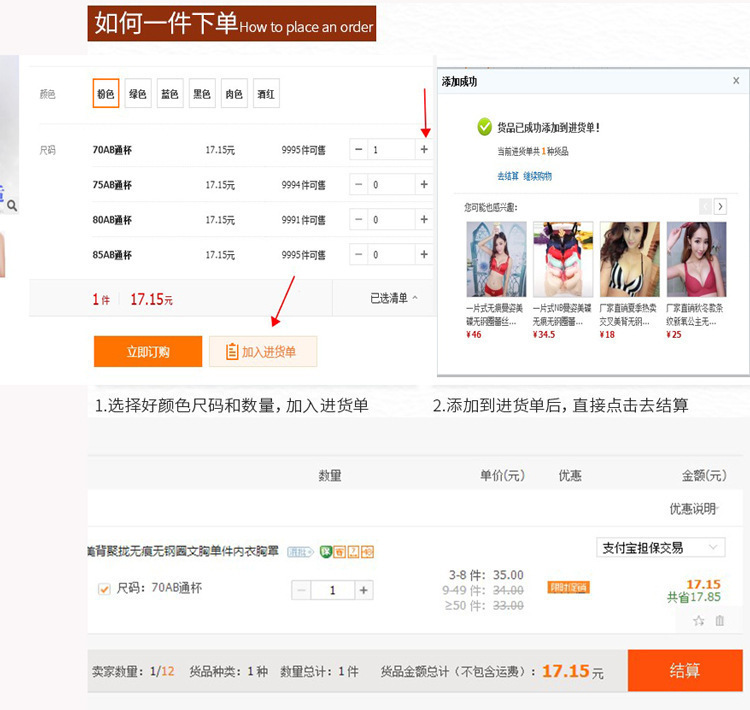Click the 3-8 件: 35.00 price tier
750x710 pixels.
coord(486,575)
